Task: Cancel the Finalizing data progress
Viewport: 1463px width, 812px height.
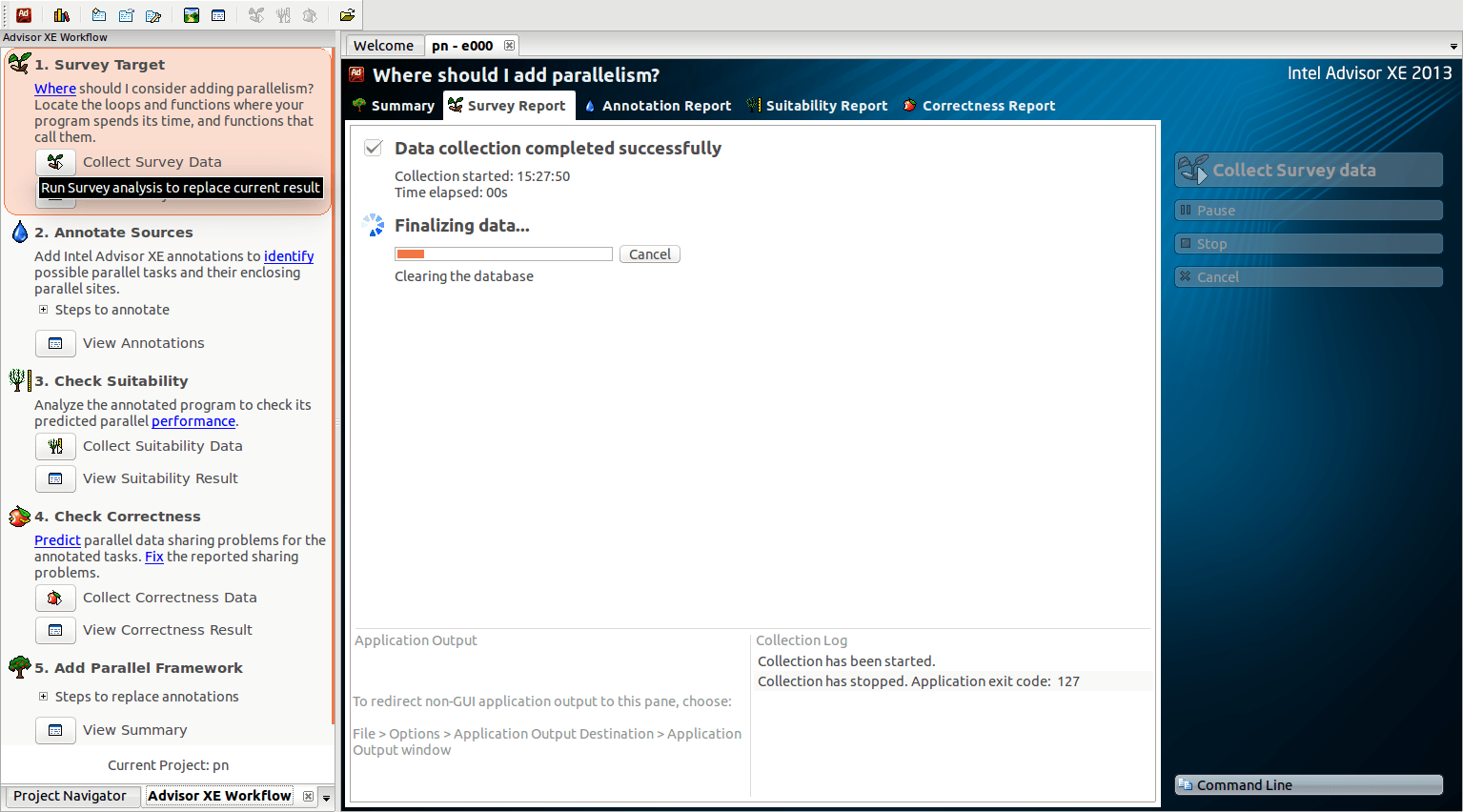Action: (x=650, y=254)
